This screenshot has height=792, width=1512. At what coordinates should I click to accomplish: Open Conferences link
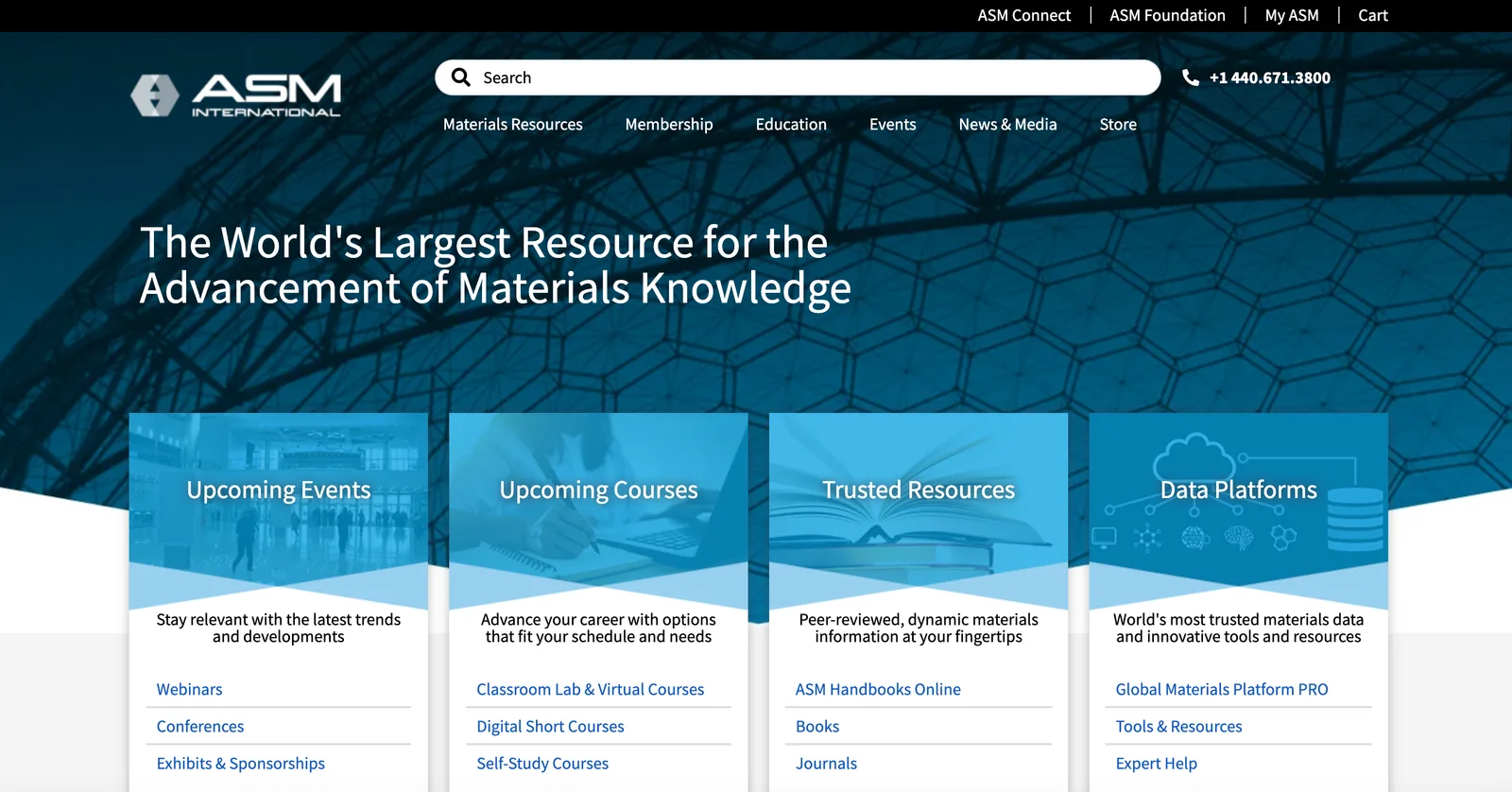[x=200, y=726]
